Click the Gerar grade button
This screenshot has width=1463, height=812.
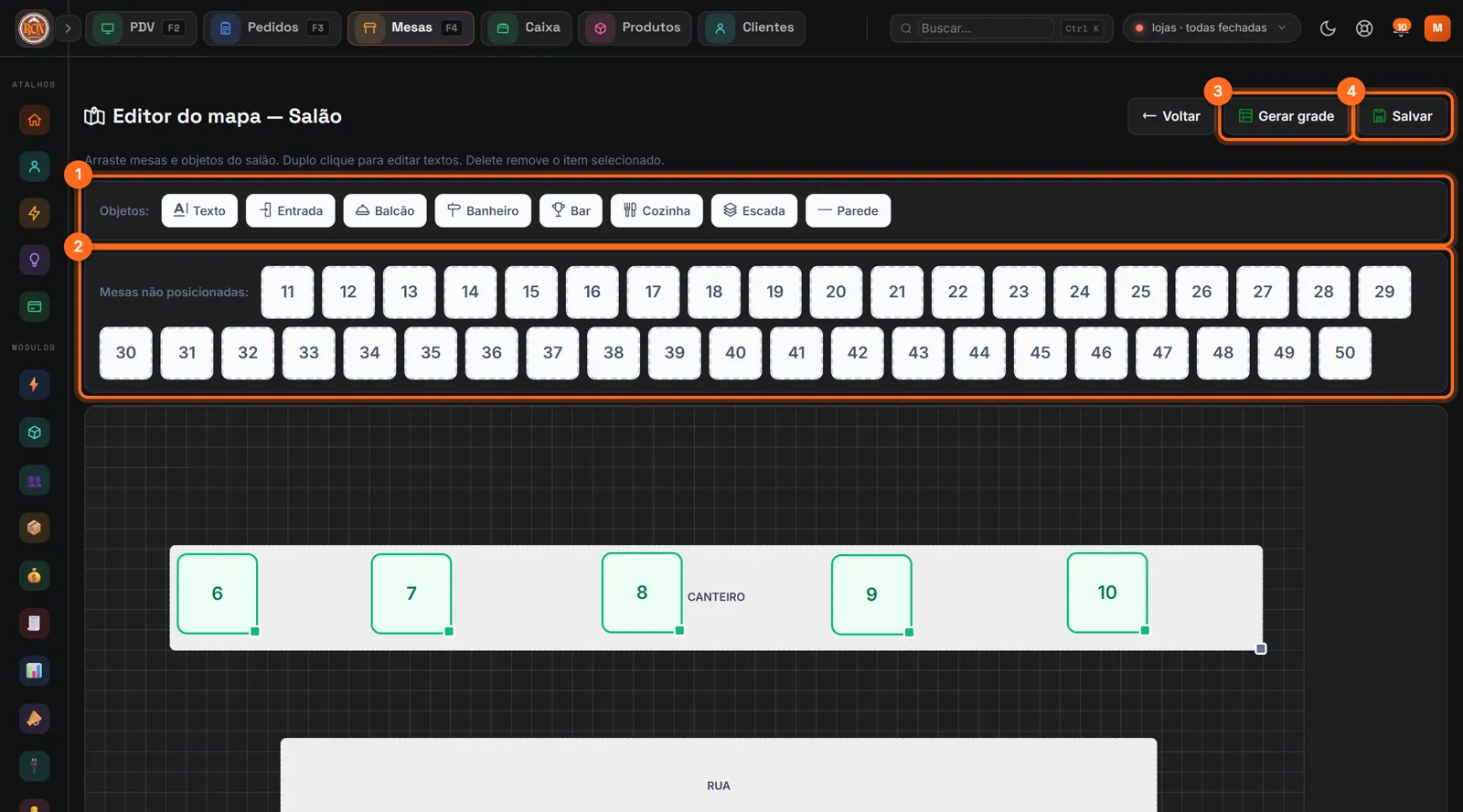point(1286,116)
